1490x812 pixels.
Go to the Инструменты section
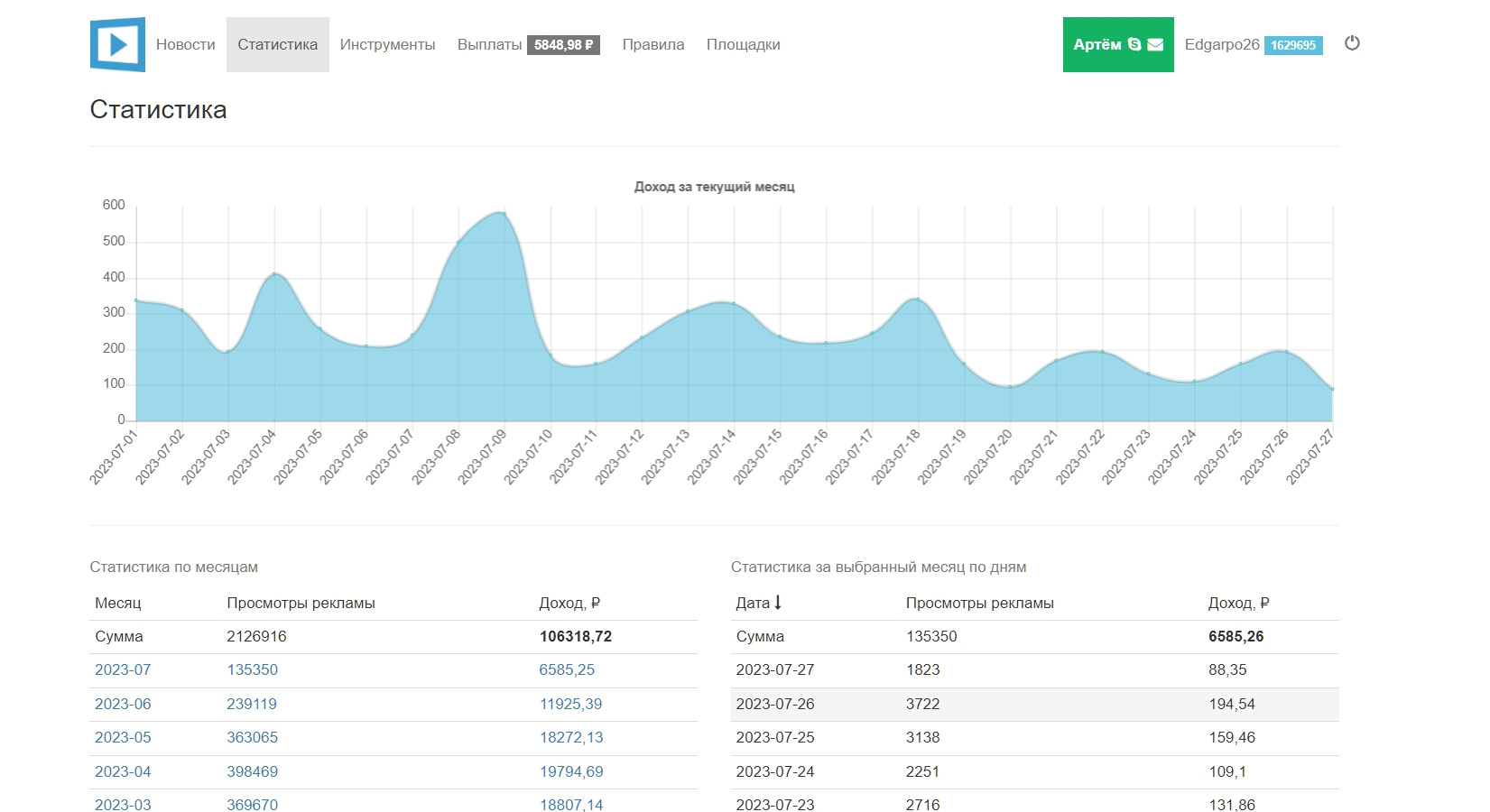click(x=387, y=44)
